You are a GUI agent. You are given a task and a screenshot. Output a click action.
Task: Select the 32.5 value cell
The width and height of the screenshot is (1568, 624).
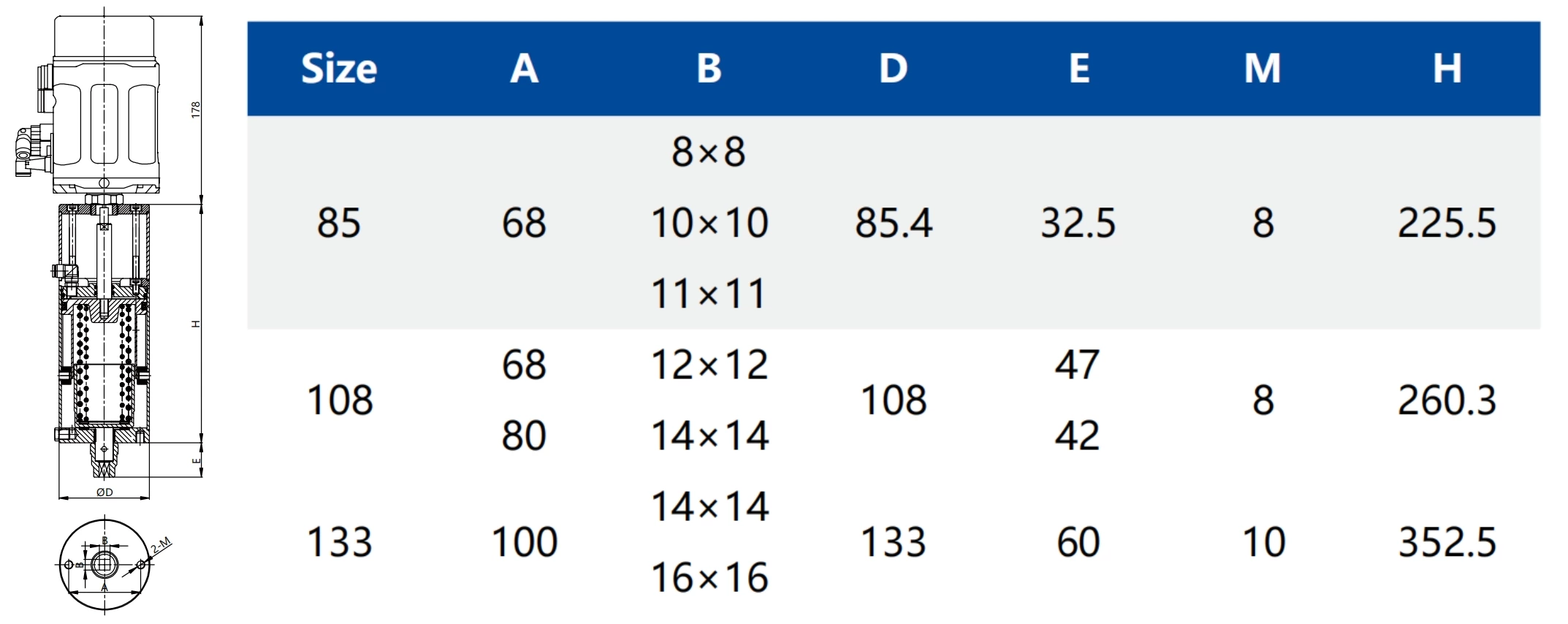(x=1078, y=223)
